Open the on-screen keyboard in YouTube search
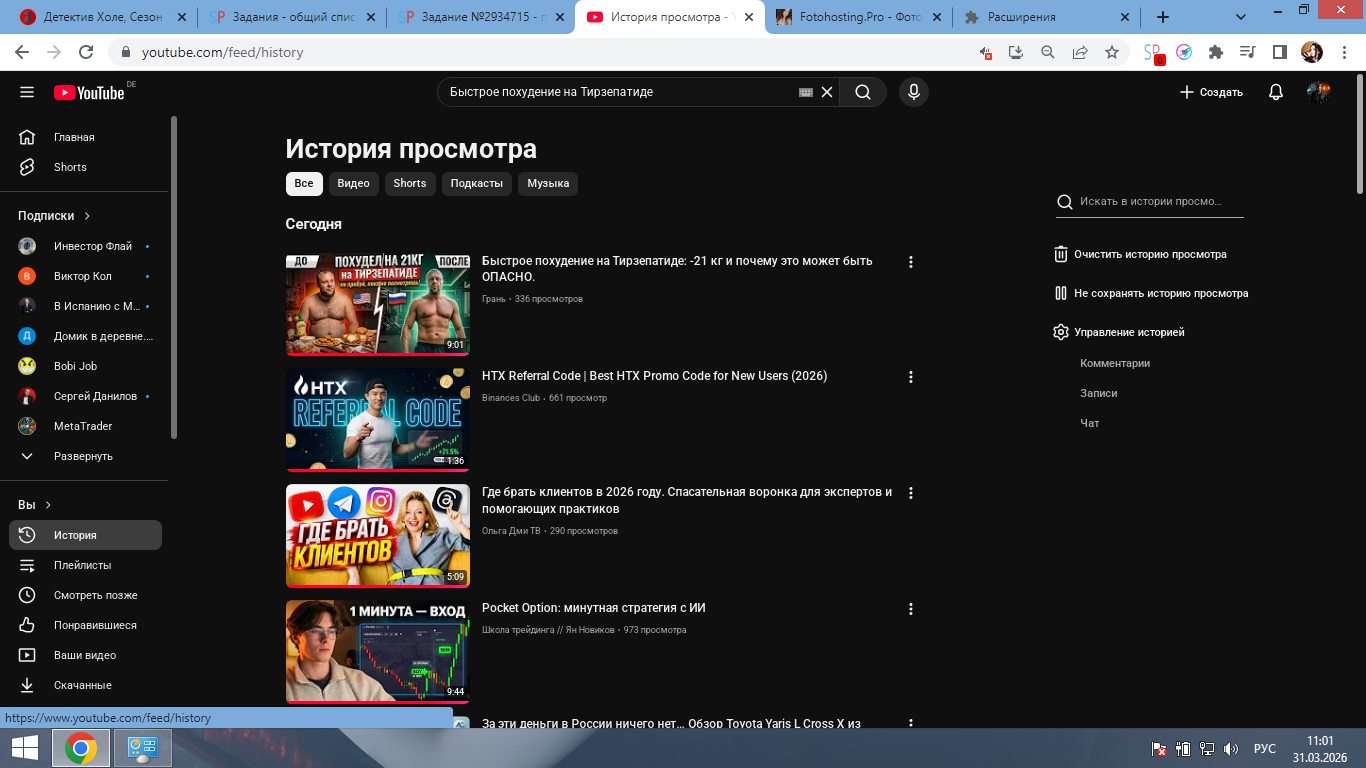The width and height of the screenshot is (1366, 768). [x=806, y=92]
